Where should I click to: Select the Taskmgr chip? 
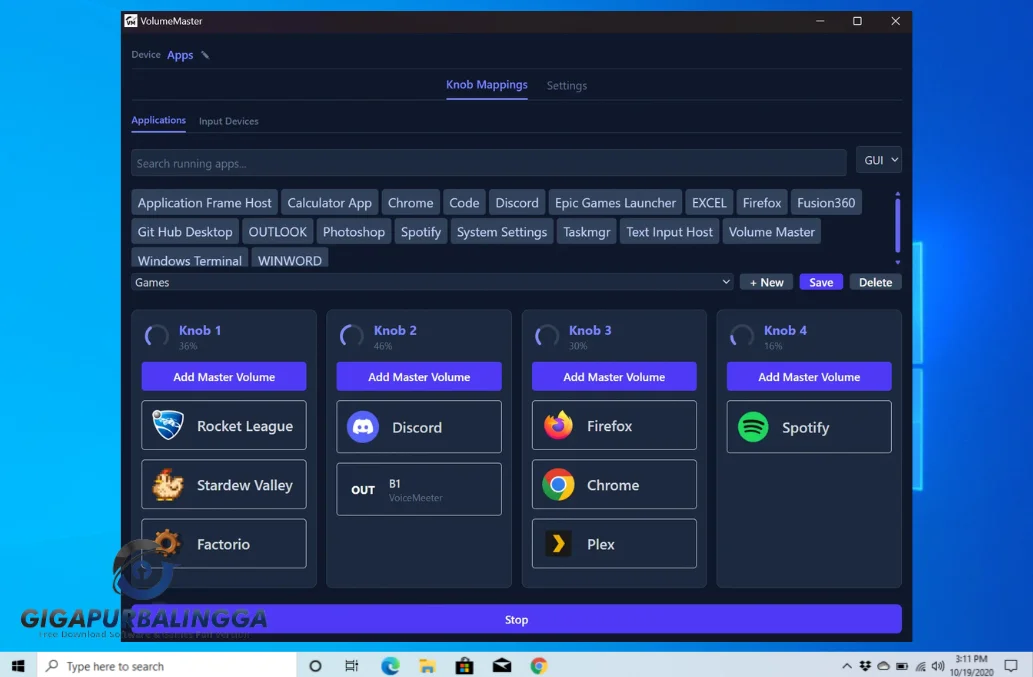pyautogui.click(x=586, y=232)
